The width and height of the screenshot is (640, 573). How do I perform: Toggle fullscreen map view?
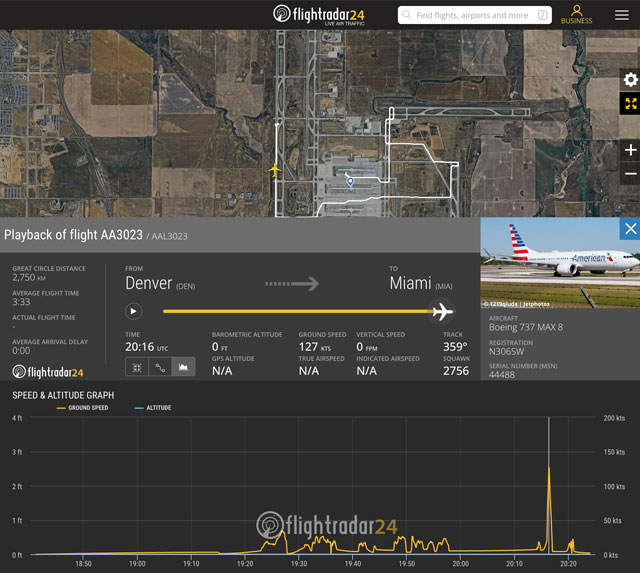click(x=630, y=104)
